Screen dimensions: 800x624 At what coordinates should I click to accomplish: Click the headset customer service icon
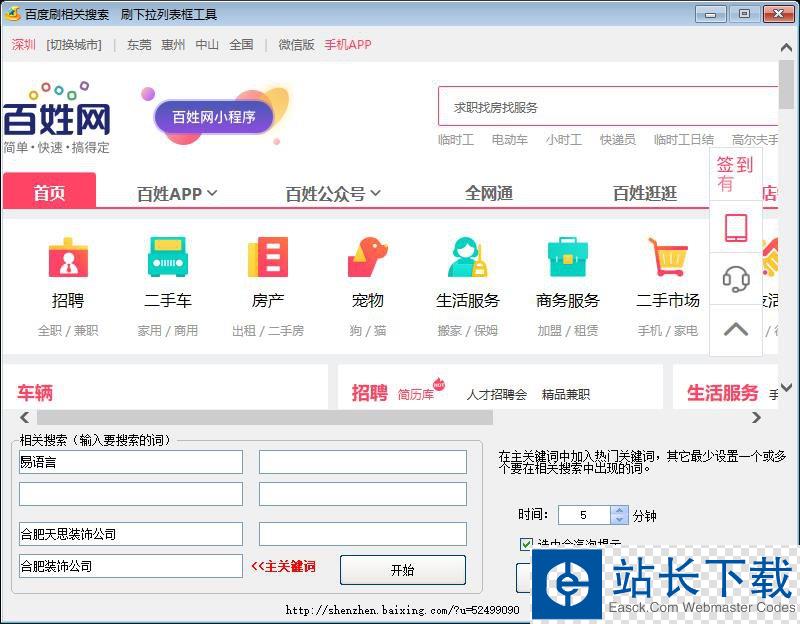pyautogui.click(x=736, y=279)
